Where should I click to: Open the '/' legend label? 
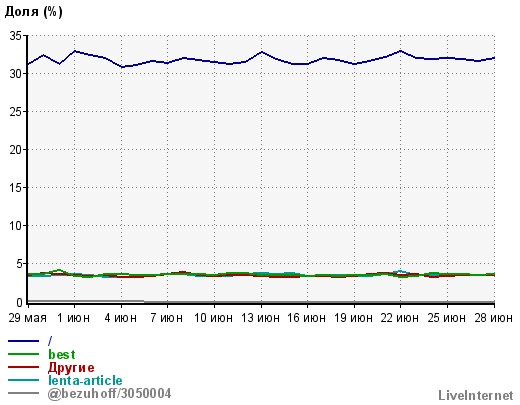click(x=50, y=341)
